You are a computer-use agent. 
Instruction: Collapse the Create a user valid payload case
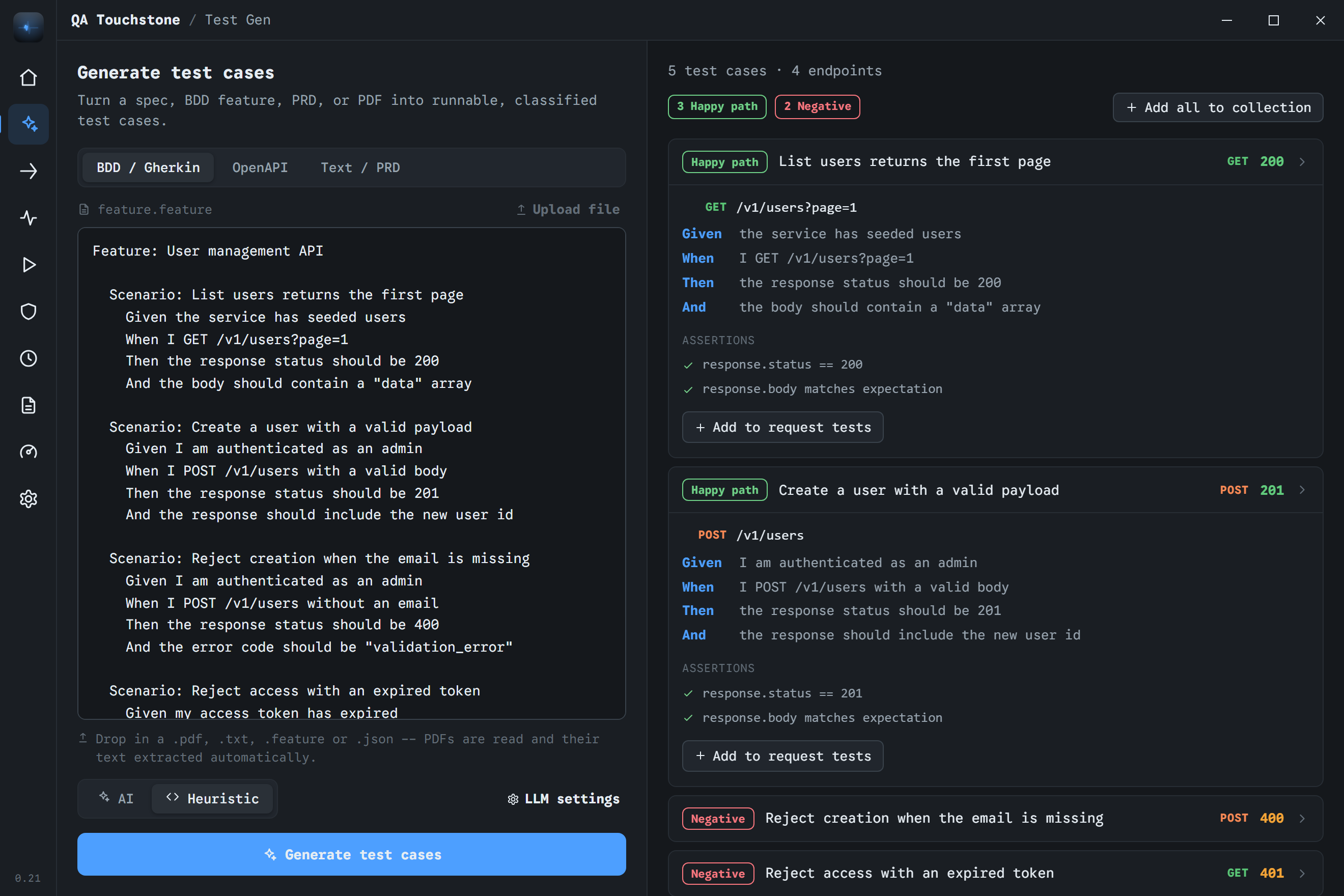pos(1302,490)
